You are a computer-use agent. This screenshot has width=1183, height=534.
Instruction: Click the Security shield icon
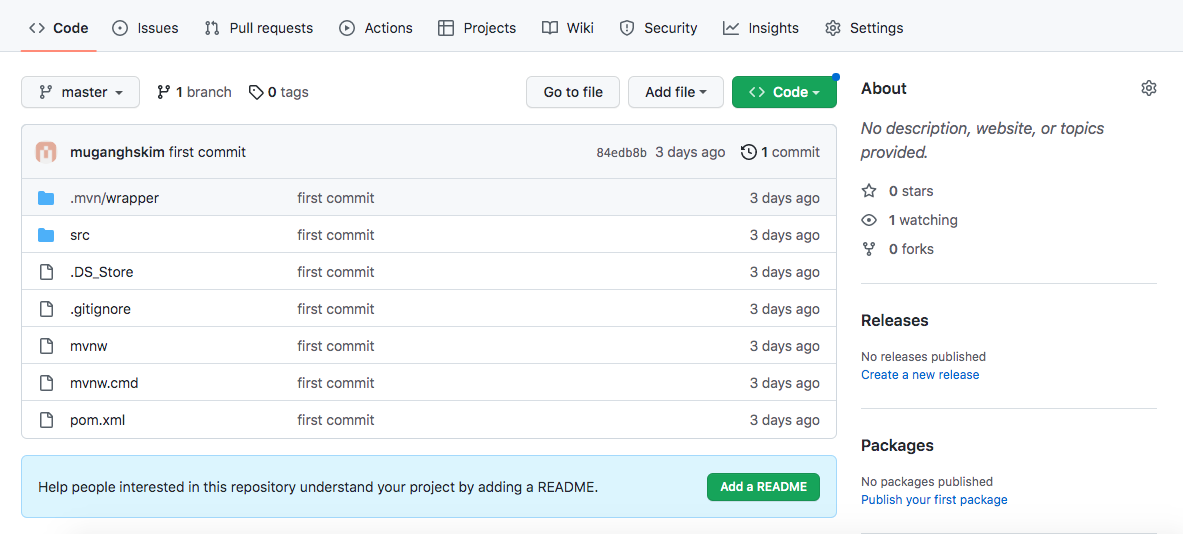[626, 28]
